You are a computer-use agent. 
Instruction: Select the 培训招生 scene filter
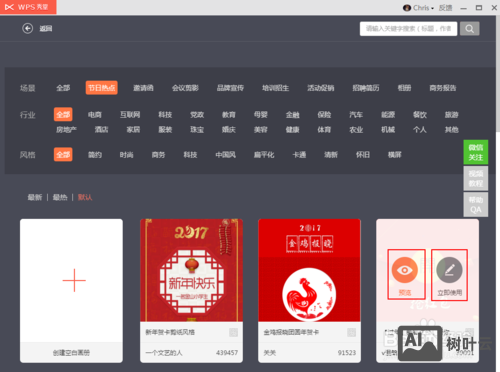pyautogui.click(x=276, y=88)
